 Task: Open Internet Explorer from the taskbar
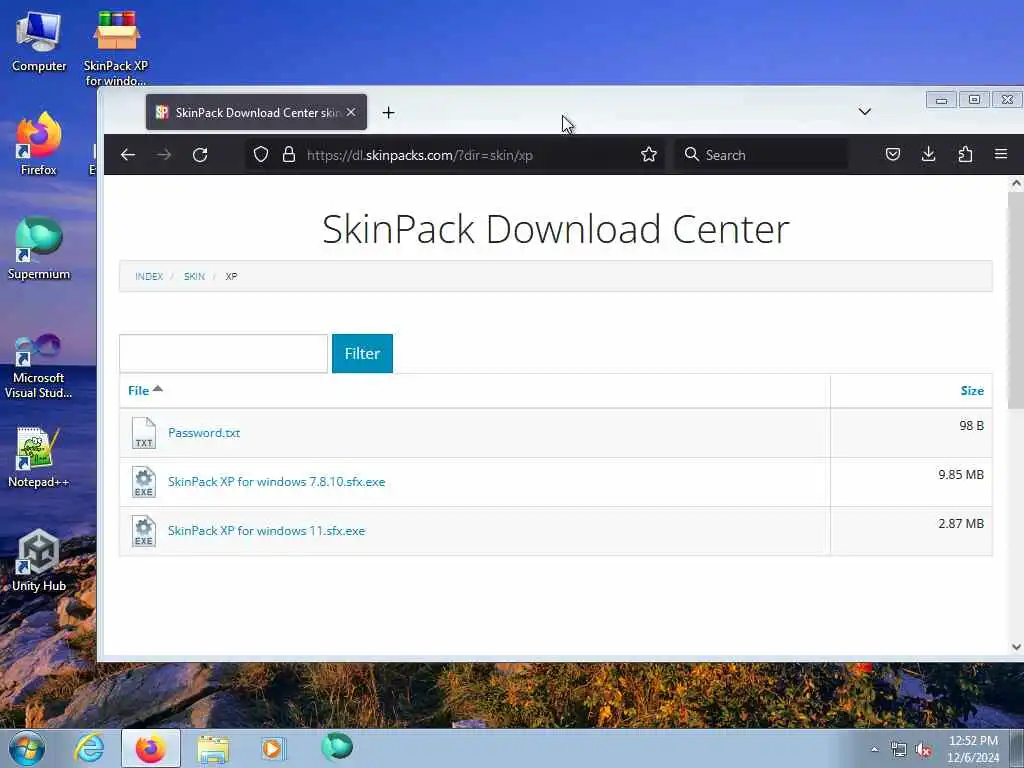(x=89, y=748)
